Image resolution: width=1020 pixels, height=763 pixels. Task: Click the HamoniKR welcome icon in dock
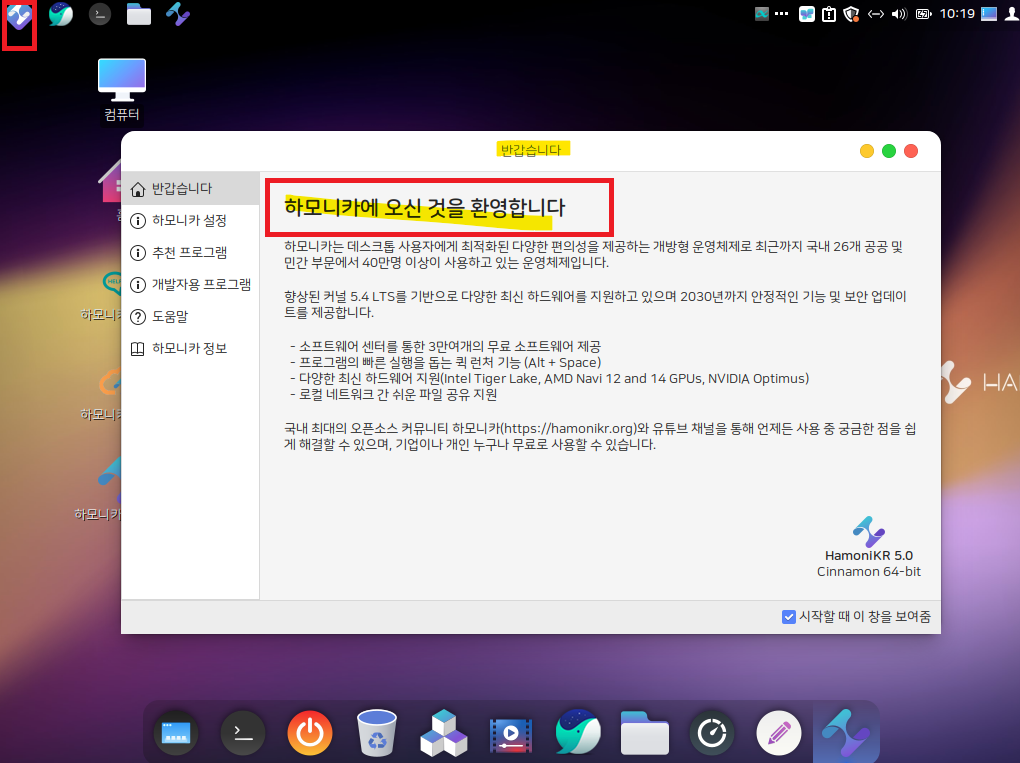click(x=846, y=733)
